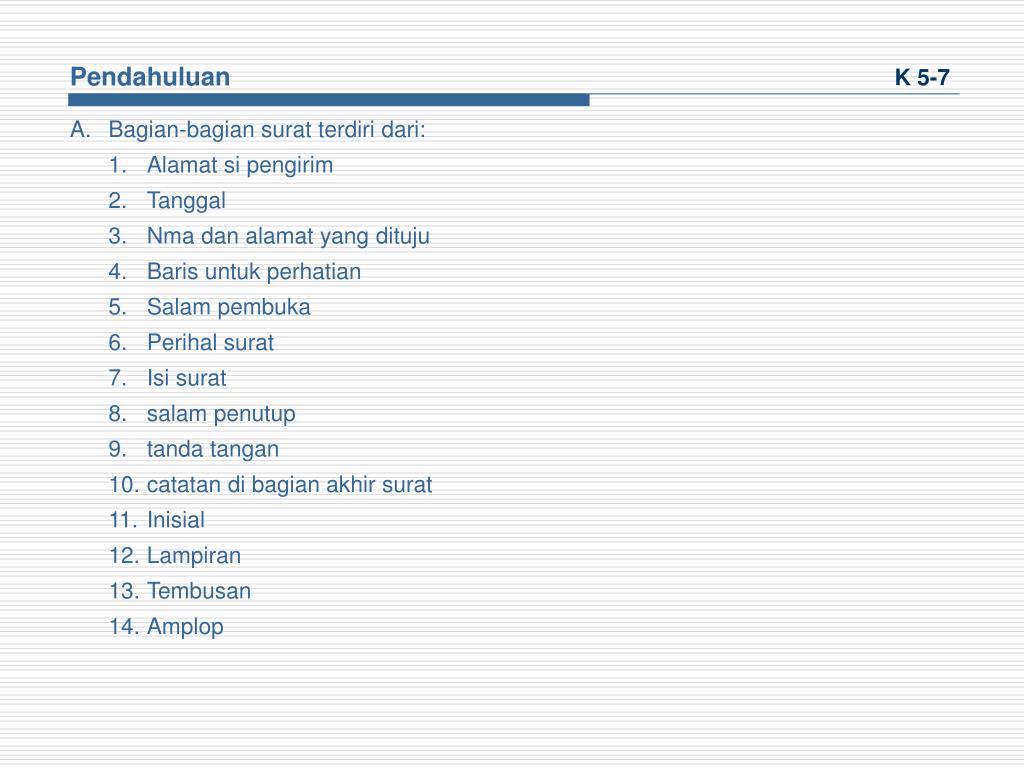Click list item Lampiran
This screenshot has width=1024, height=768.
pyautogui.click(x=194, y=556)
